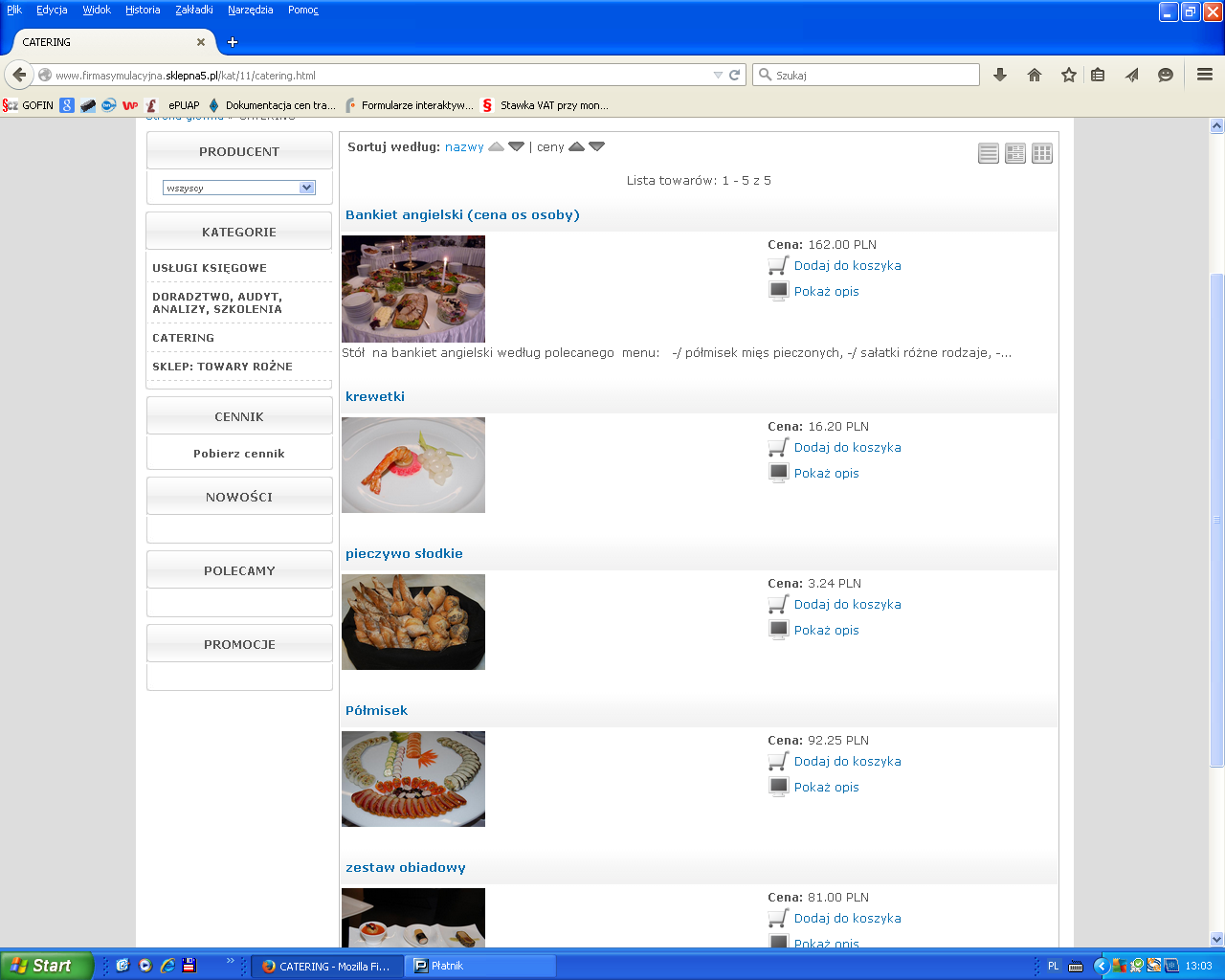Open Internet Explorer from quick launch

(x=167, y=966)
